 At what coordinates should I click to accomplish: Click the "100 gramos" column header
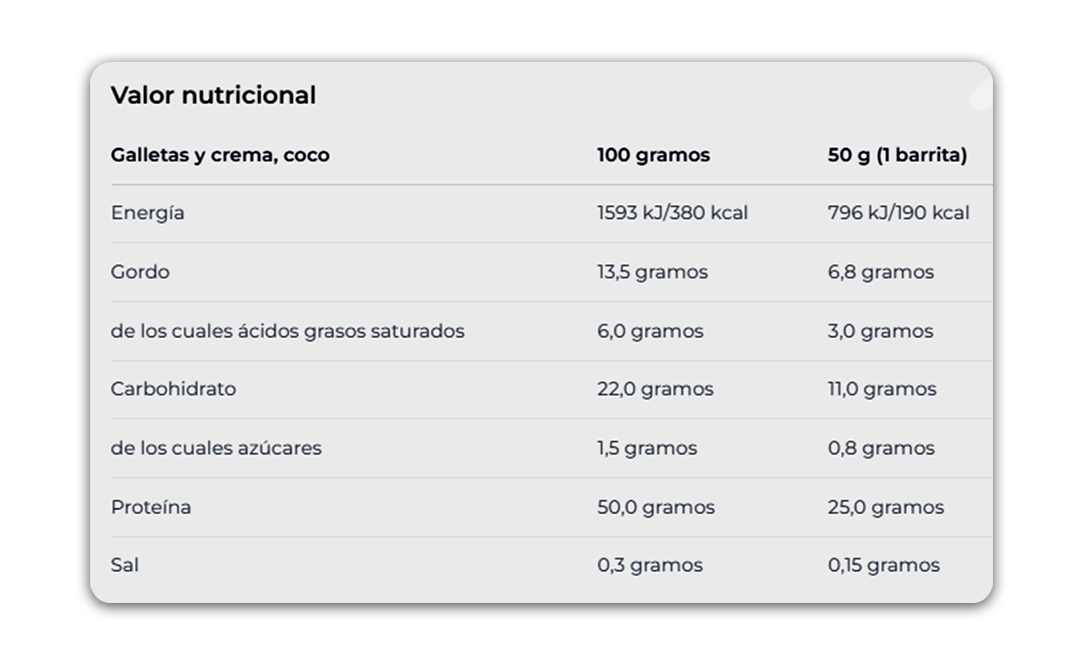653,155
